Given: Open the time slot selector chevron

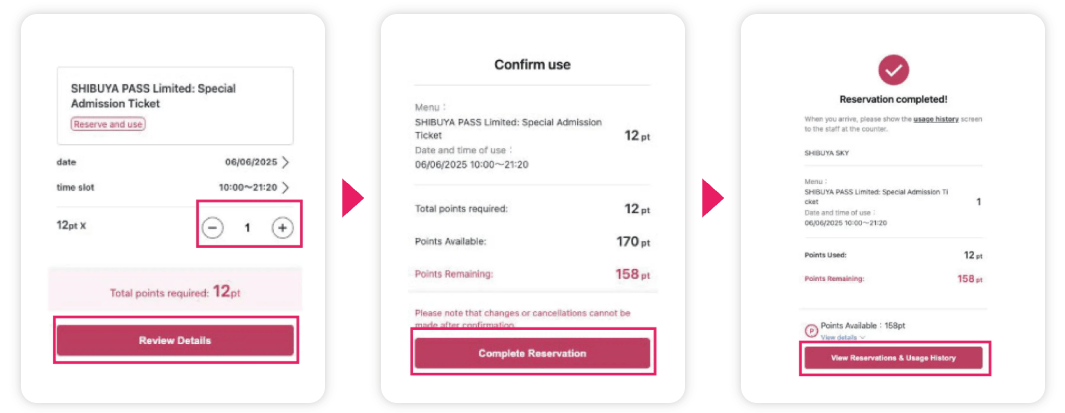Looking at the screenshot, I should [x=286, y=187].
